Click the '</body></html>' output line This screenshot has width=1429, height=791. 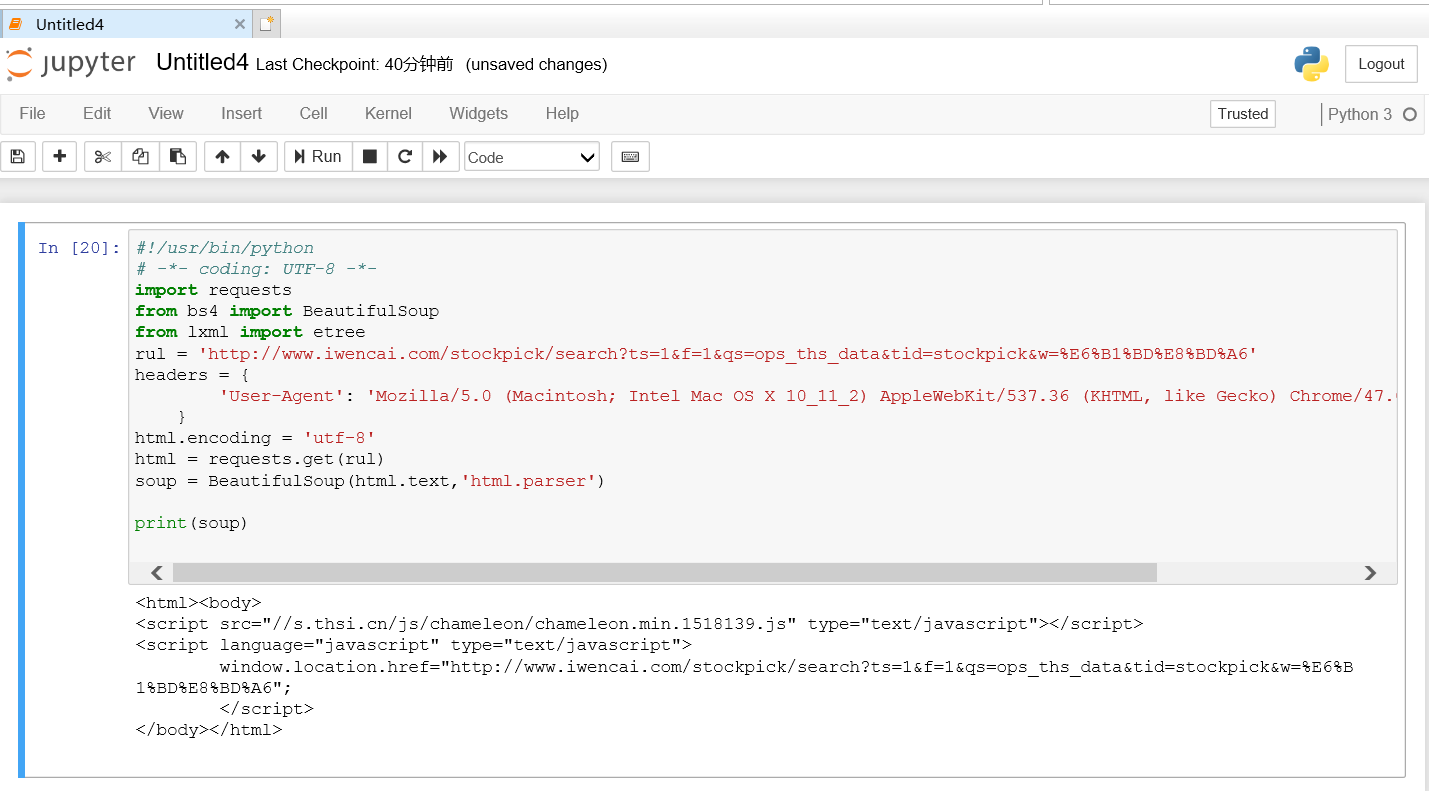click(209, 730)
